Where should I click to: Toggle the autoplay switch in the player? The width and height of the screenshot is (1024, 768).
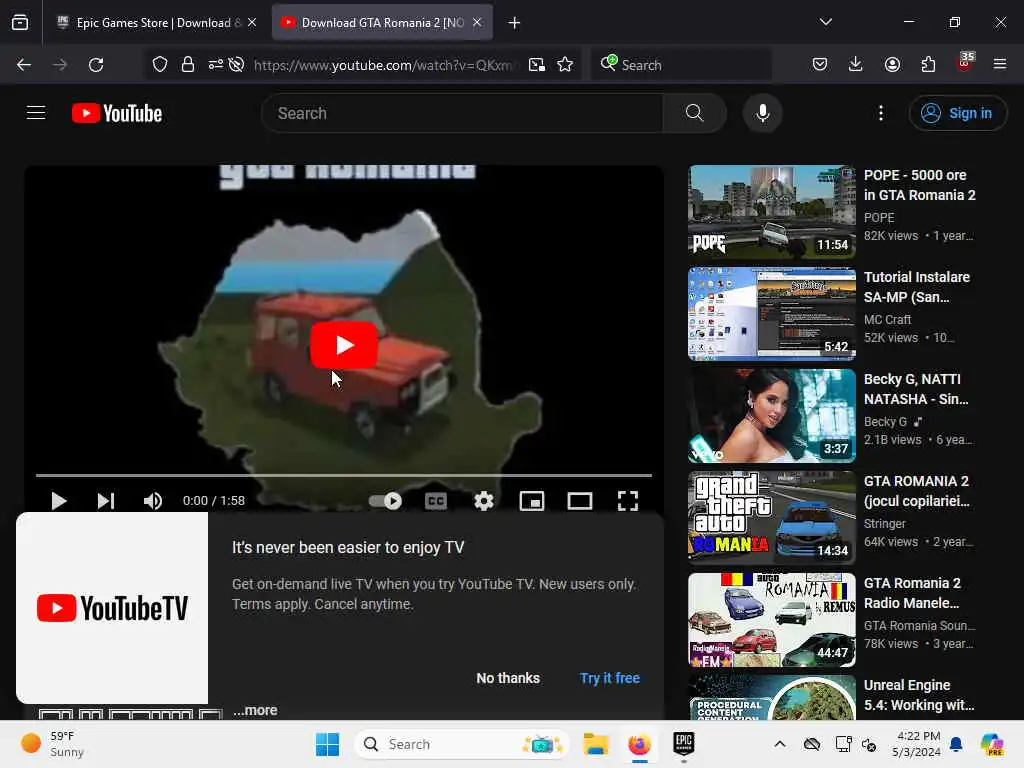[385, 501]
